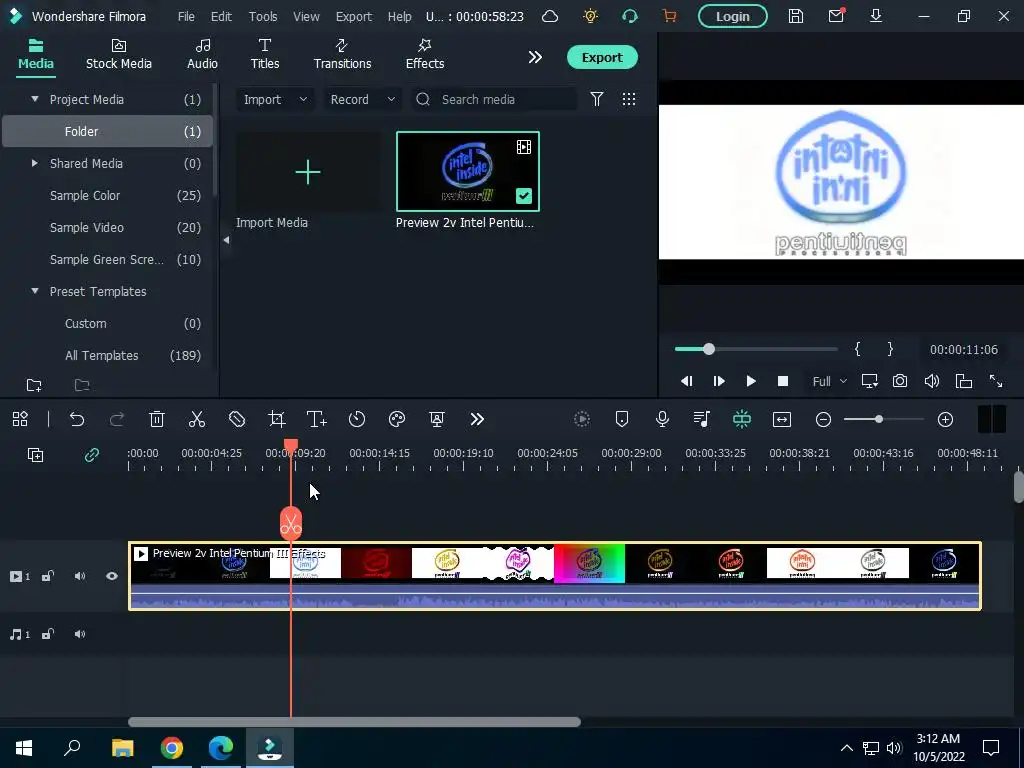
Task: Toggle lock on audio track 1
Action: (x=48, y=634)
